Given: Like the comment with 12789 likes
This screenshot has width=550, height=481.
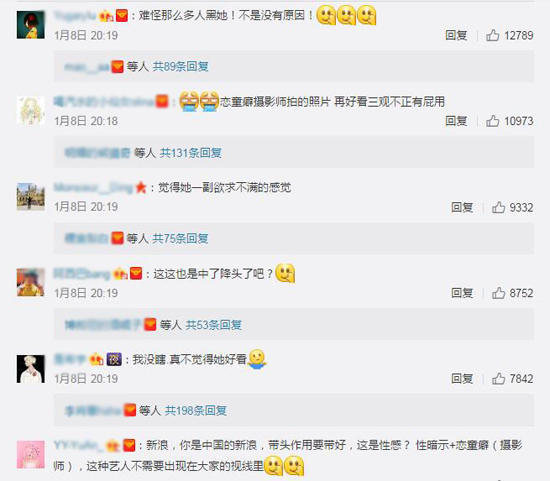Looking at the screenshot, I should (x=492, y=35).
